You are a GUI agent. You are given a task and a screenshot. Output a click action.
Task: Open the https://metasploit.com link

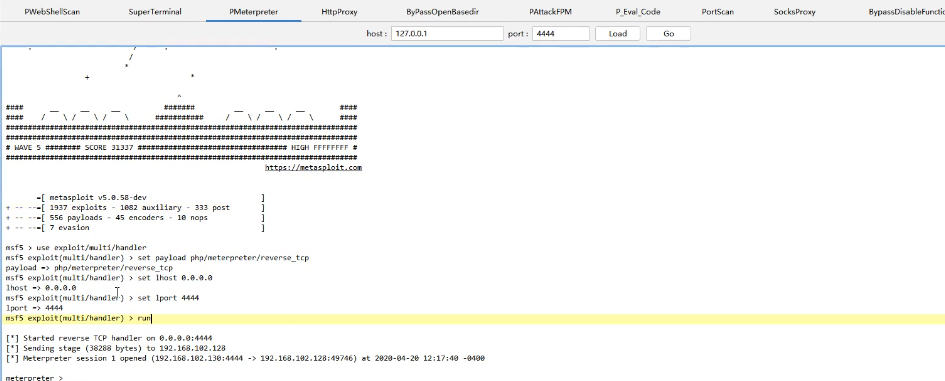click(x=313, y=168)
